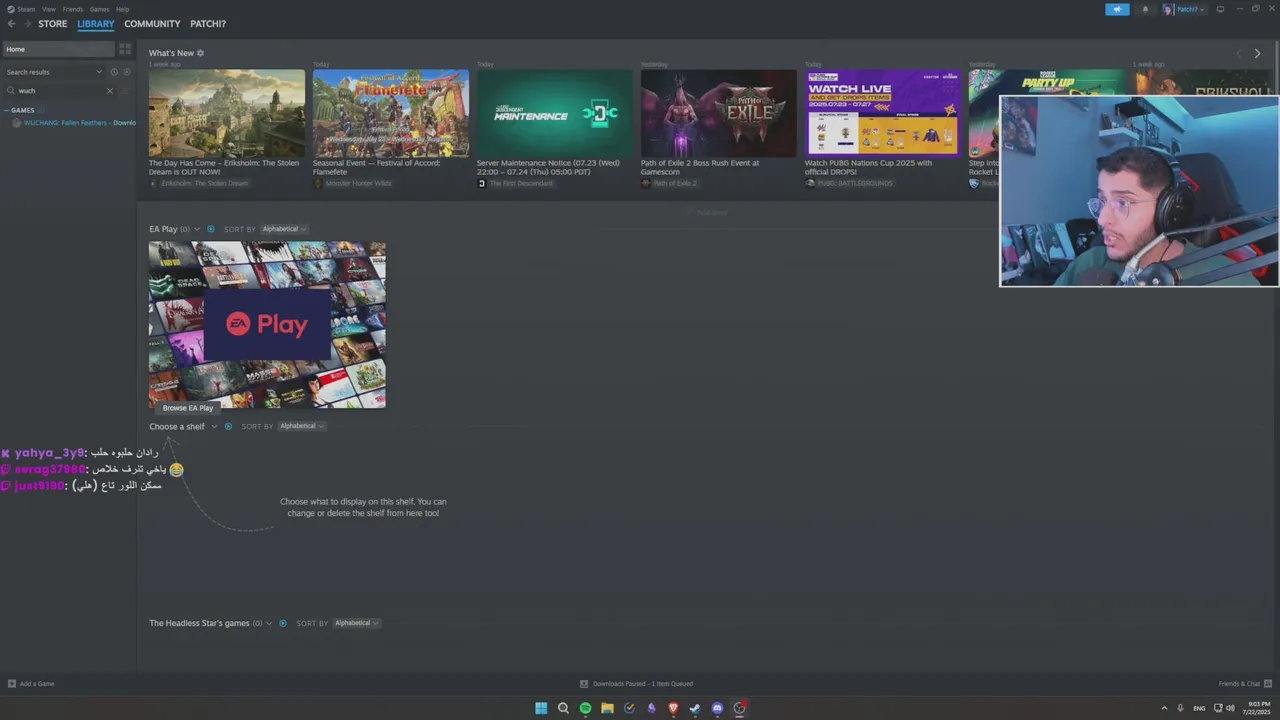The image size is (1280, 720).
Task: Open Path of Exile 2 Boss Rush thumbnail
Action: (719, 113)
